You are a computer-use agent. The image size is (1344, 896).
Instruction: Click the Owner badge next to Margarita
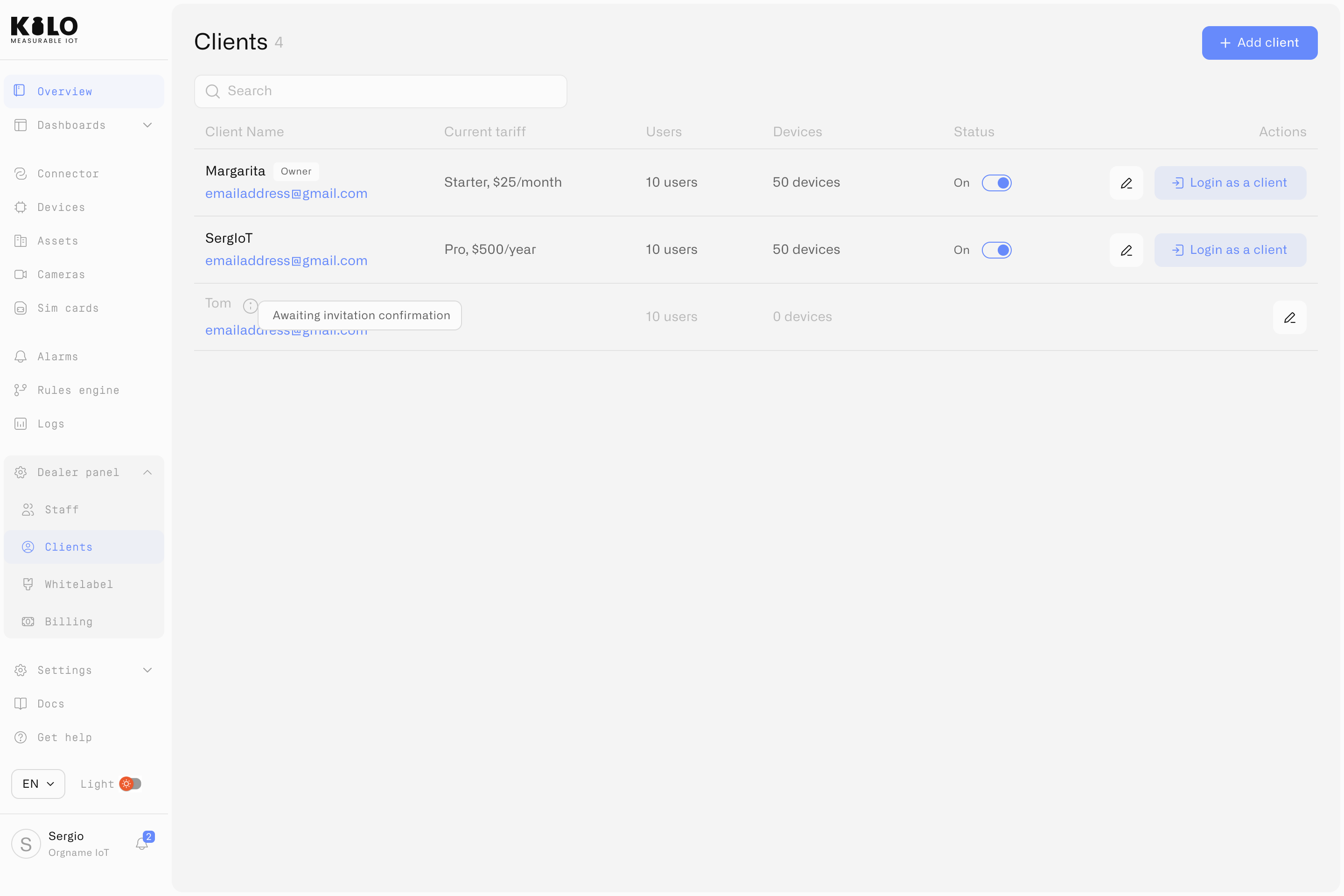(x=296, y=171)
